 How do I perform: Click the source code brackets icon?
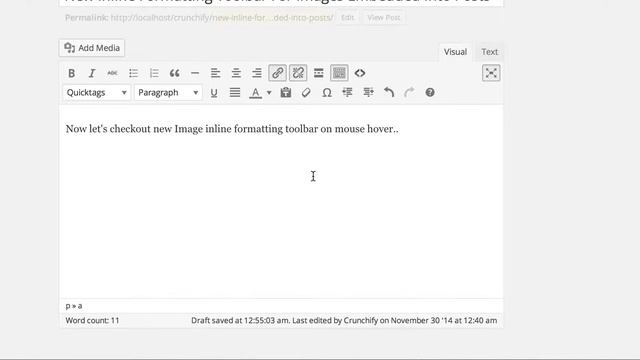[x=360, y=73]
